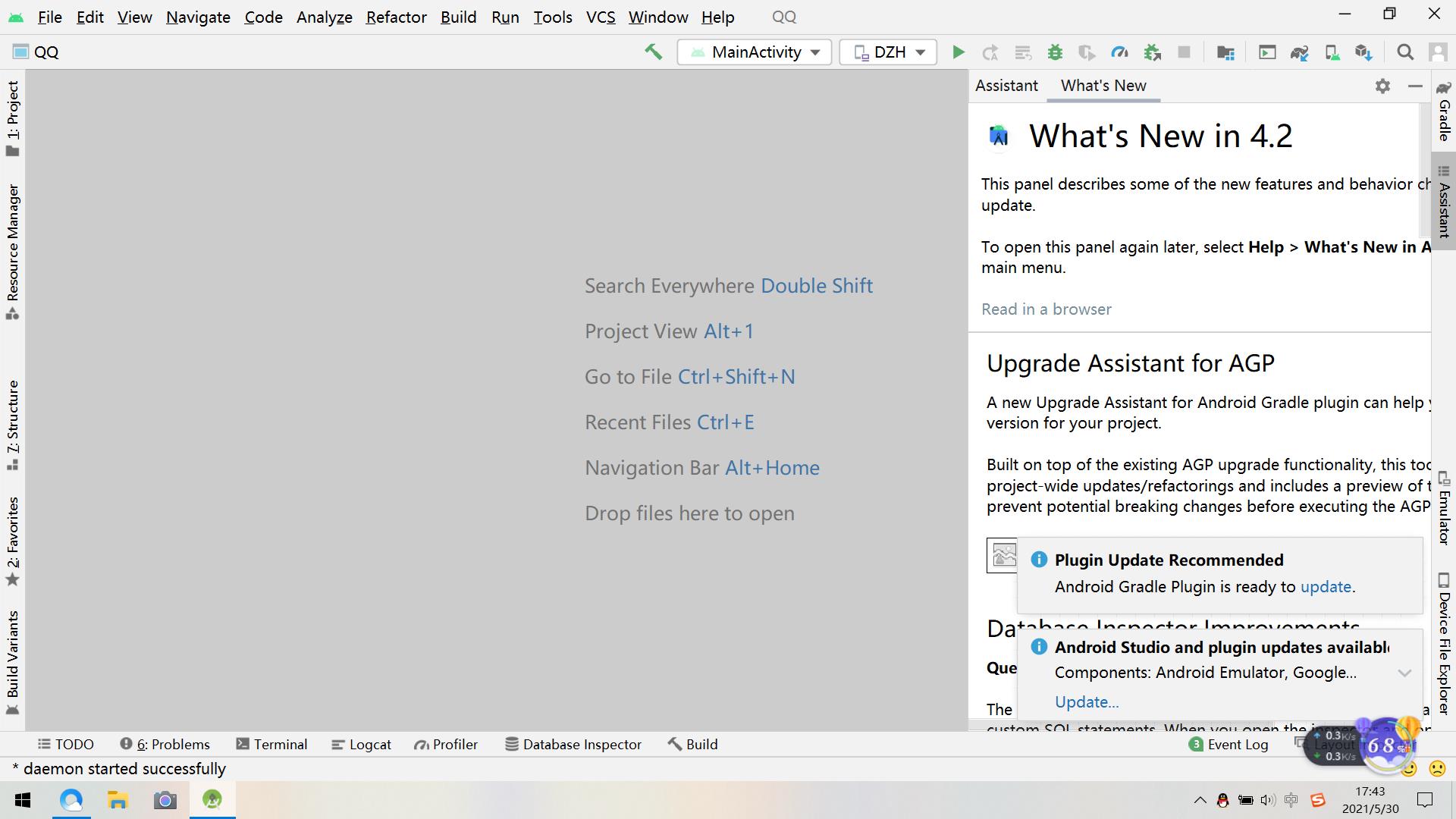
Task: Click the Update button for Android Studio
Action: [1085, 702]
